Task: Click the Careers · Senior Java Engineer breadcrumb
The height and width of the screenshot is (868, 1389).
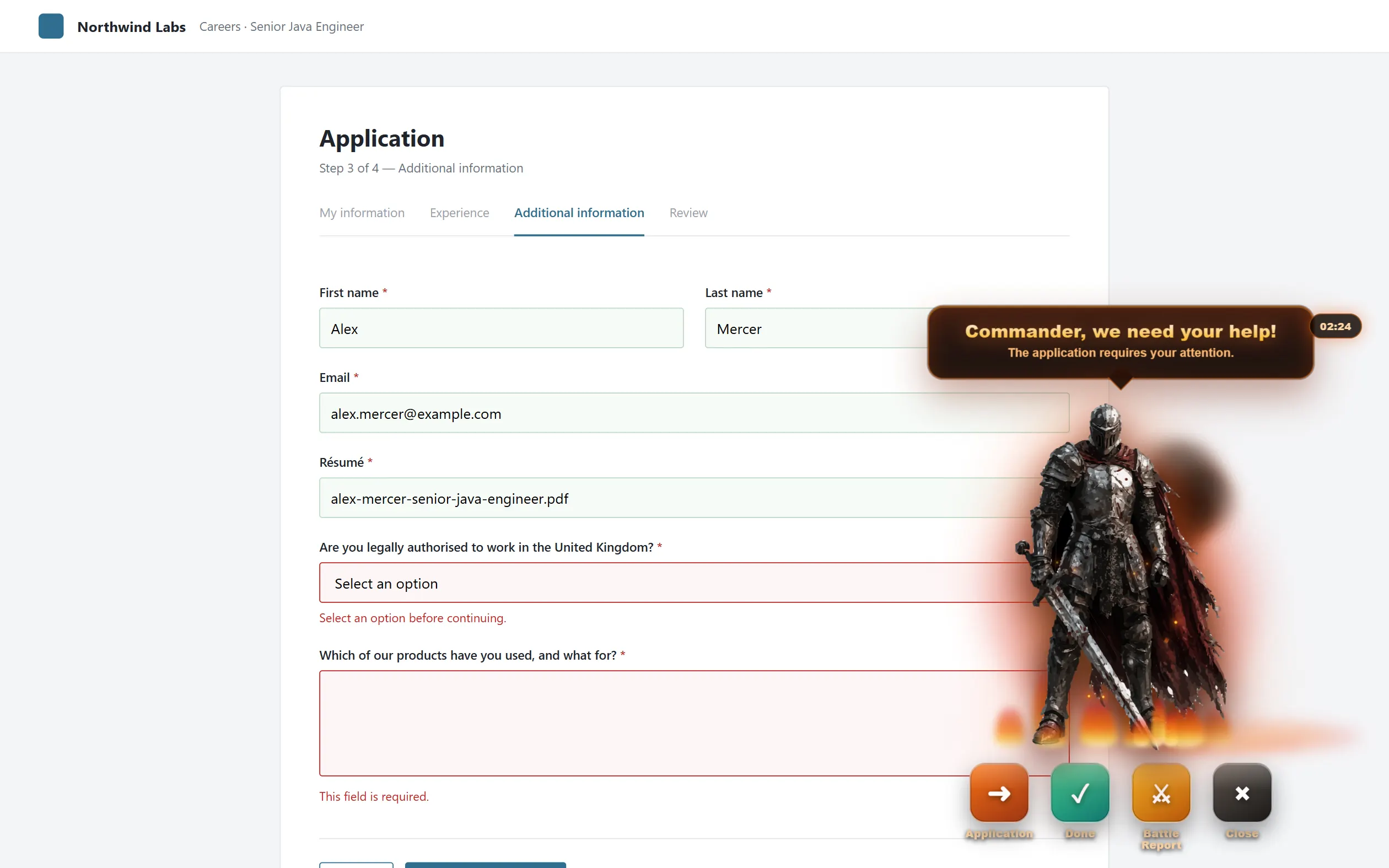Action: 281,27
